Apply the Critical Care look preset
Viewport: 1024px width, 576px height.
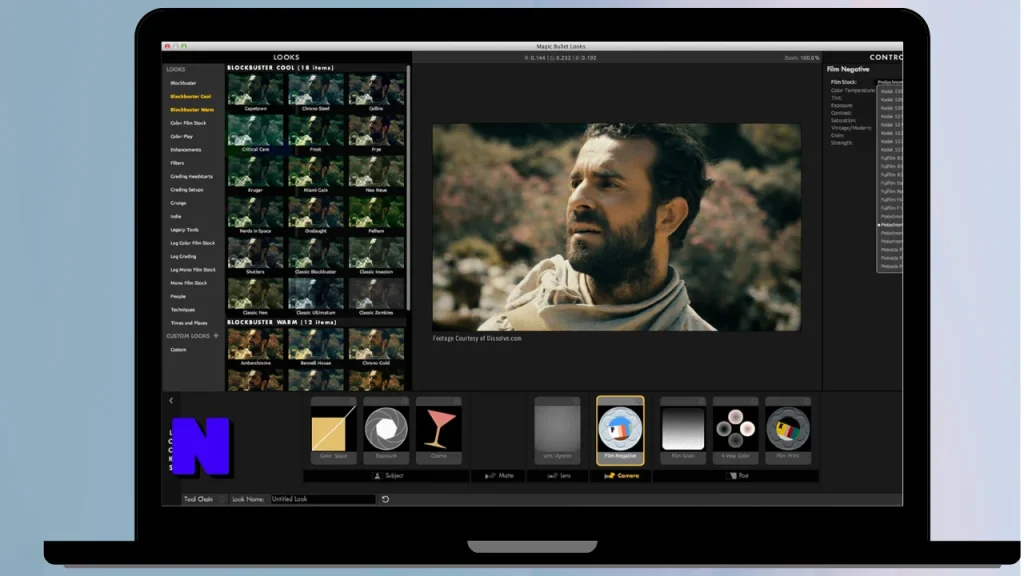(255, 133)
